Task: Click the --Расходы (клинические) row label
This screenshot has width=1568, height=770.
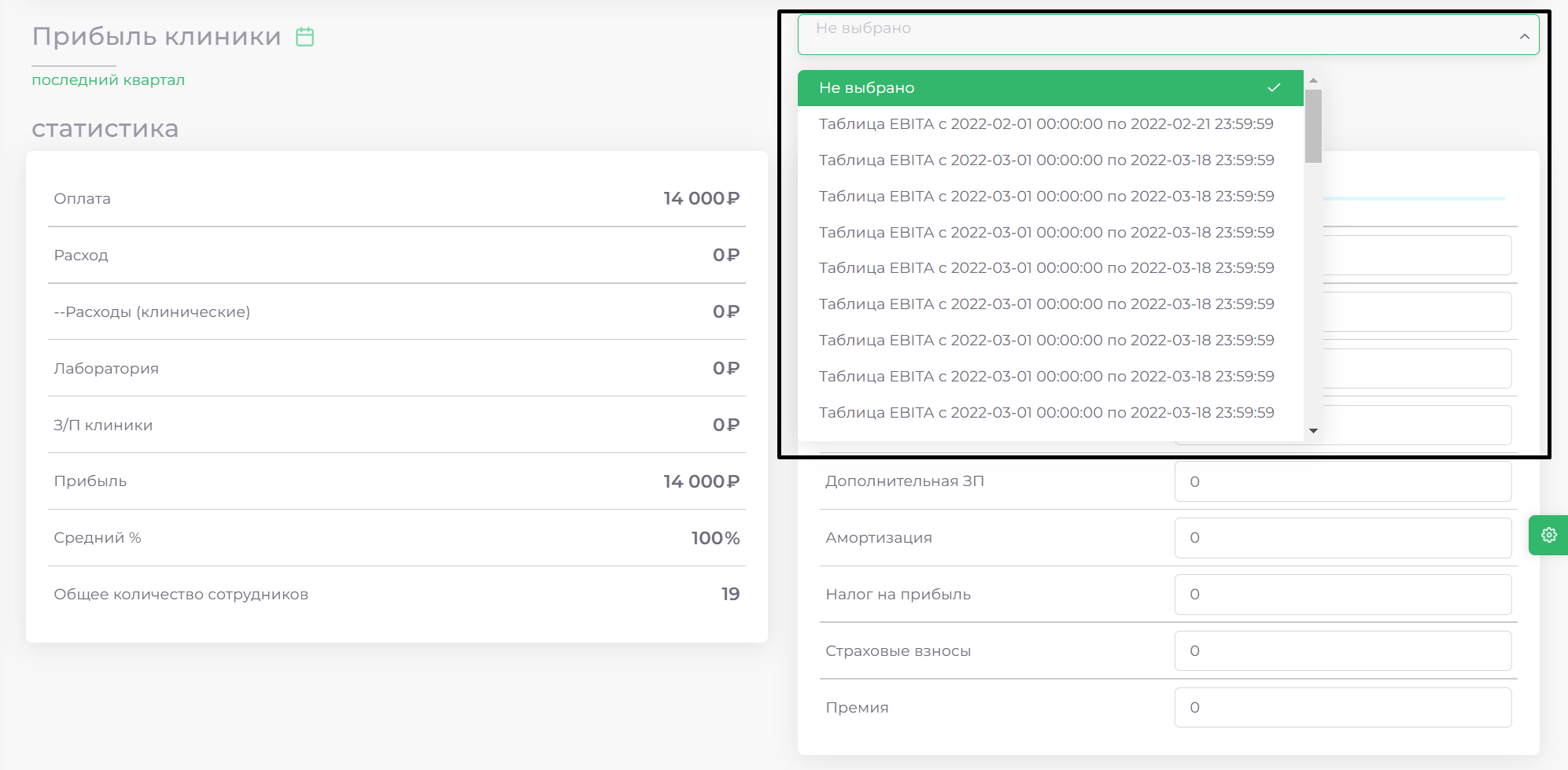Action: (x=152, y=312)
